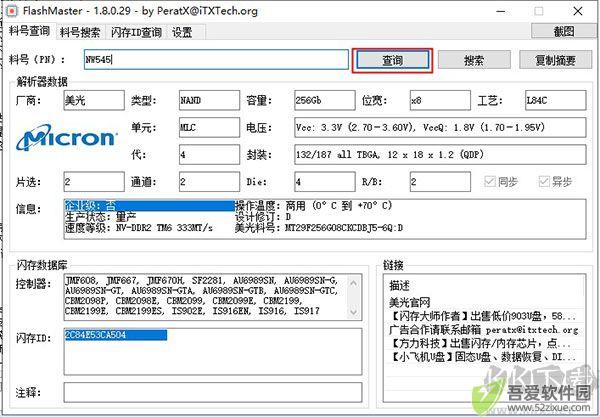Screen dimensions: 600x417
Task: Minimize the FlashMaster window
Action: coord(501,11)
